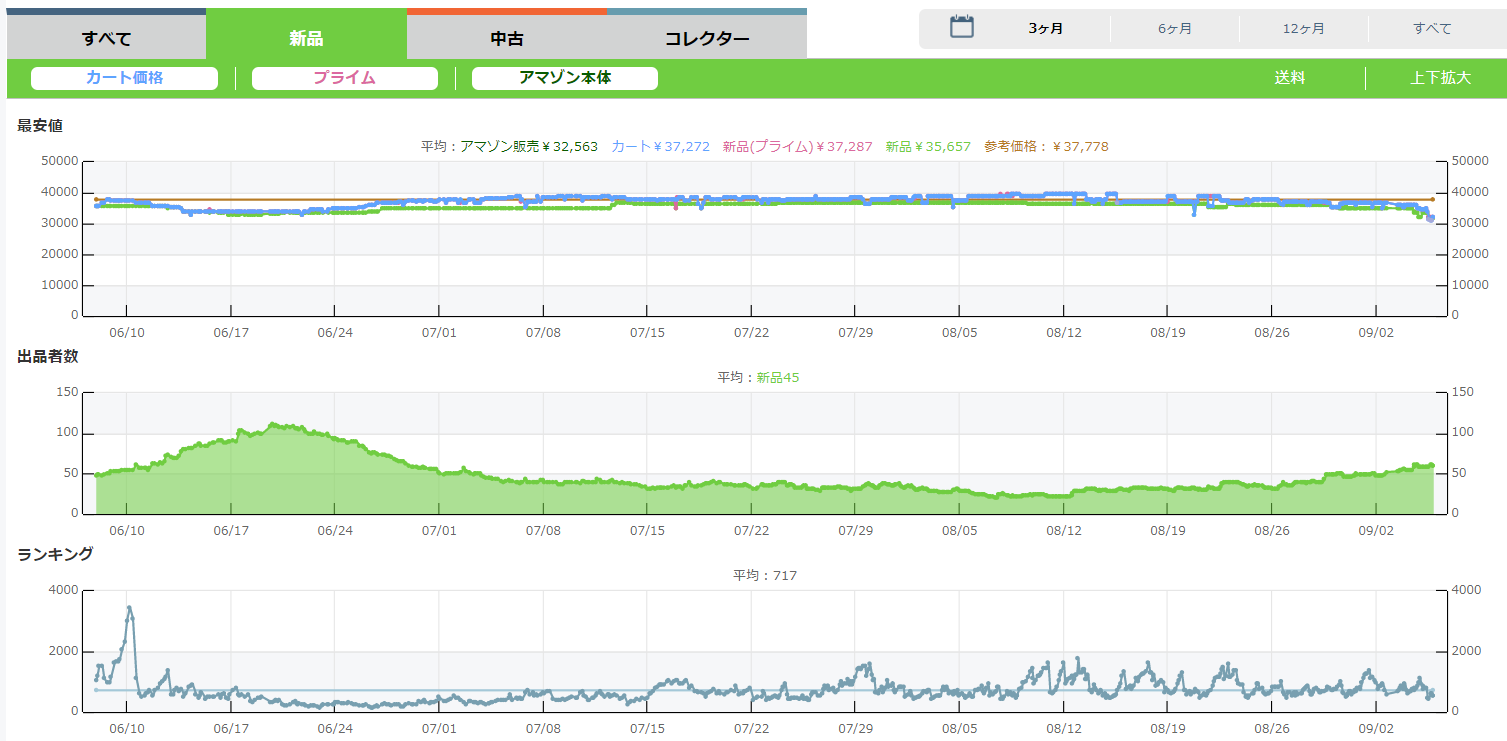1507x741 pixels.
Task: Open the 中古 tab
Action: point(507,39)
